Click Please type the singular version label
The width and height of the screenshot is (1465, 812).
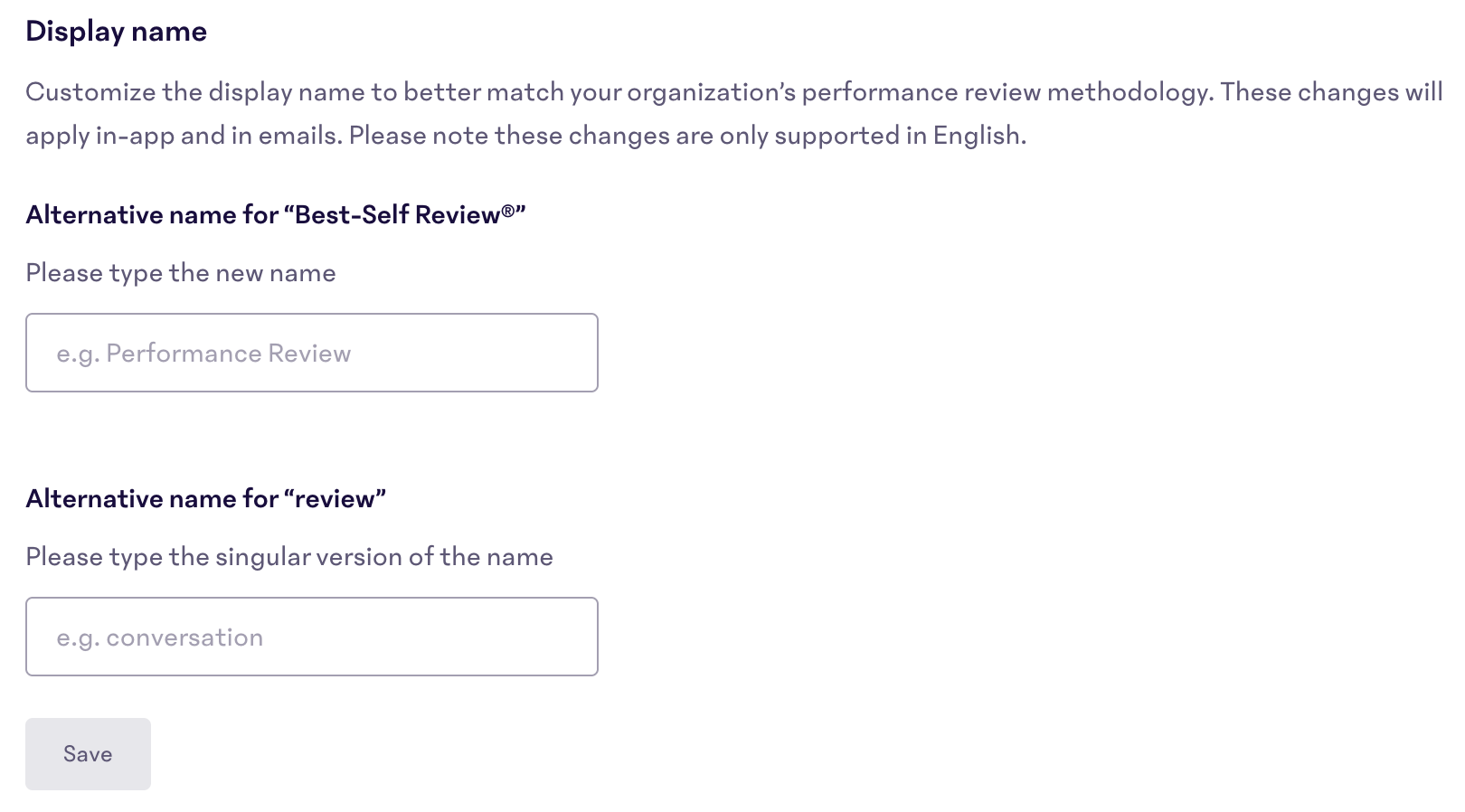click(x=289, y=557)
